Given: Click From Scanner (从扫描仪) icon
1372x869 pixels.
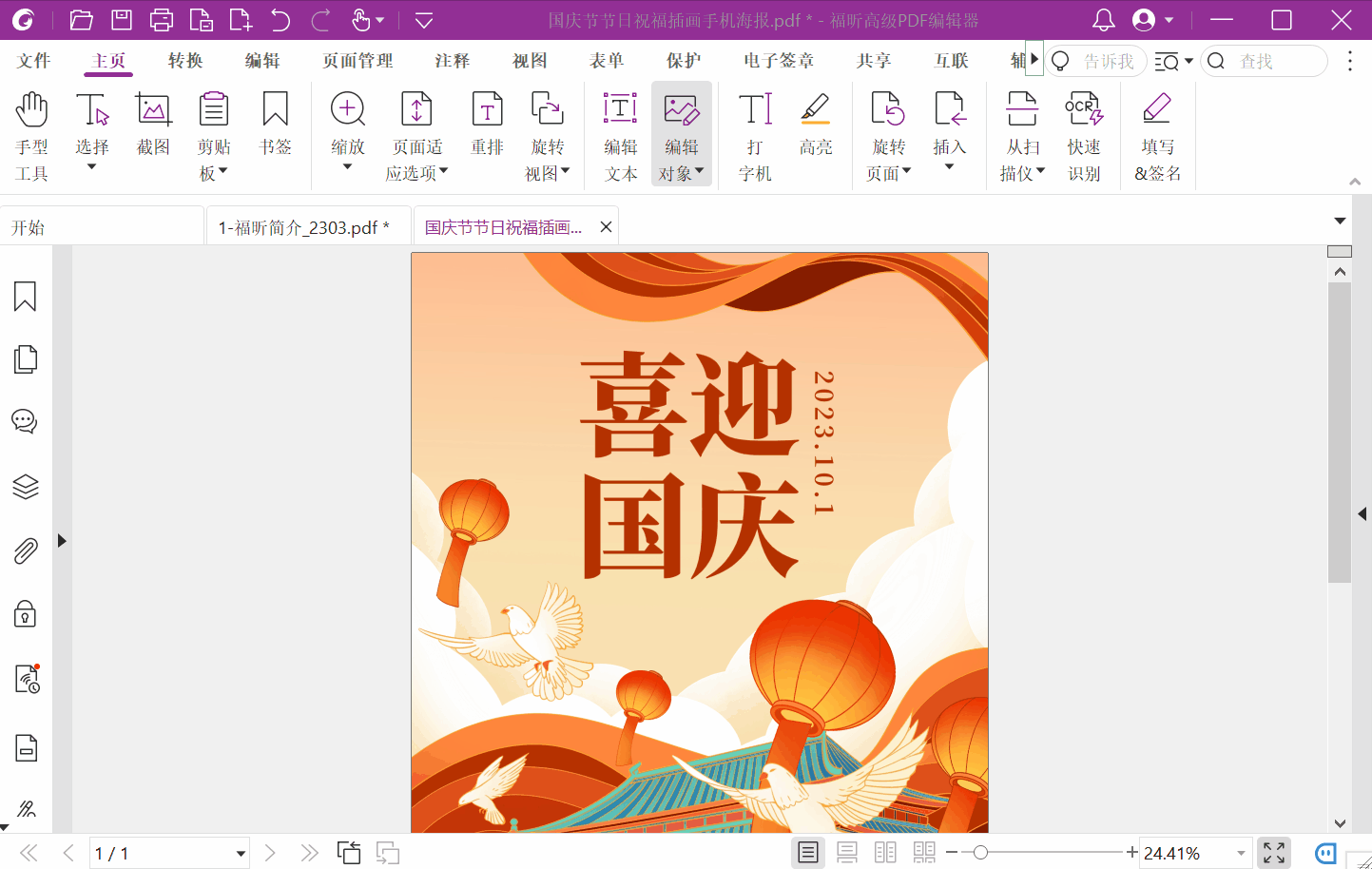Looking at the screenshot, I should coord(1022,110).
